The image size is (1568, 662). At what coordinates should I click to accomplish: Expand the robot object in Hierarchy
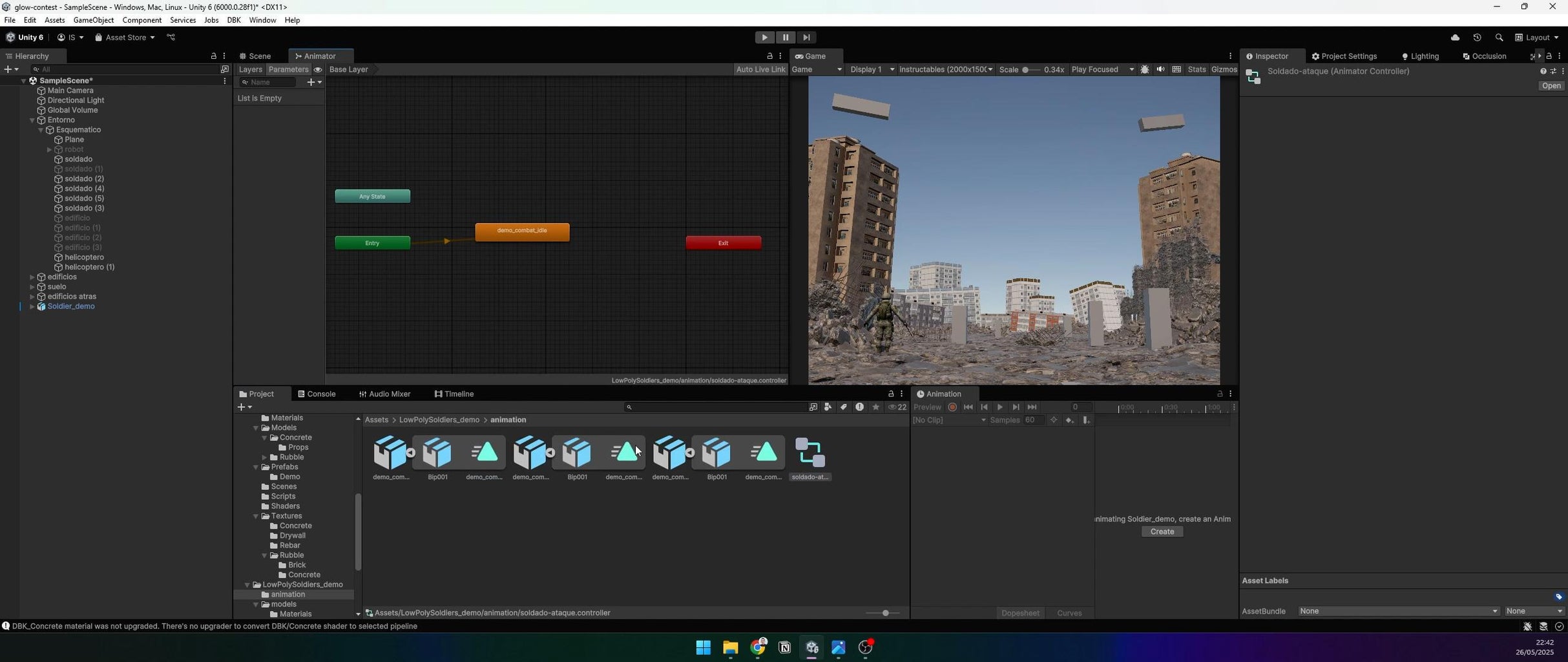pyautogui.click(x=49, y=150)
